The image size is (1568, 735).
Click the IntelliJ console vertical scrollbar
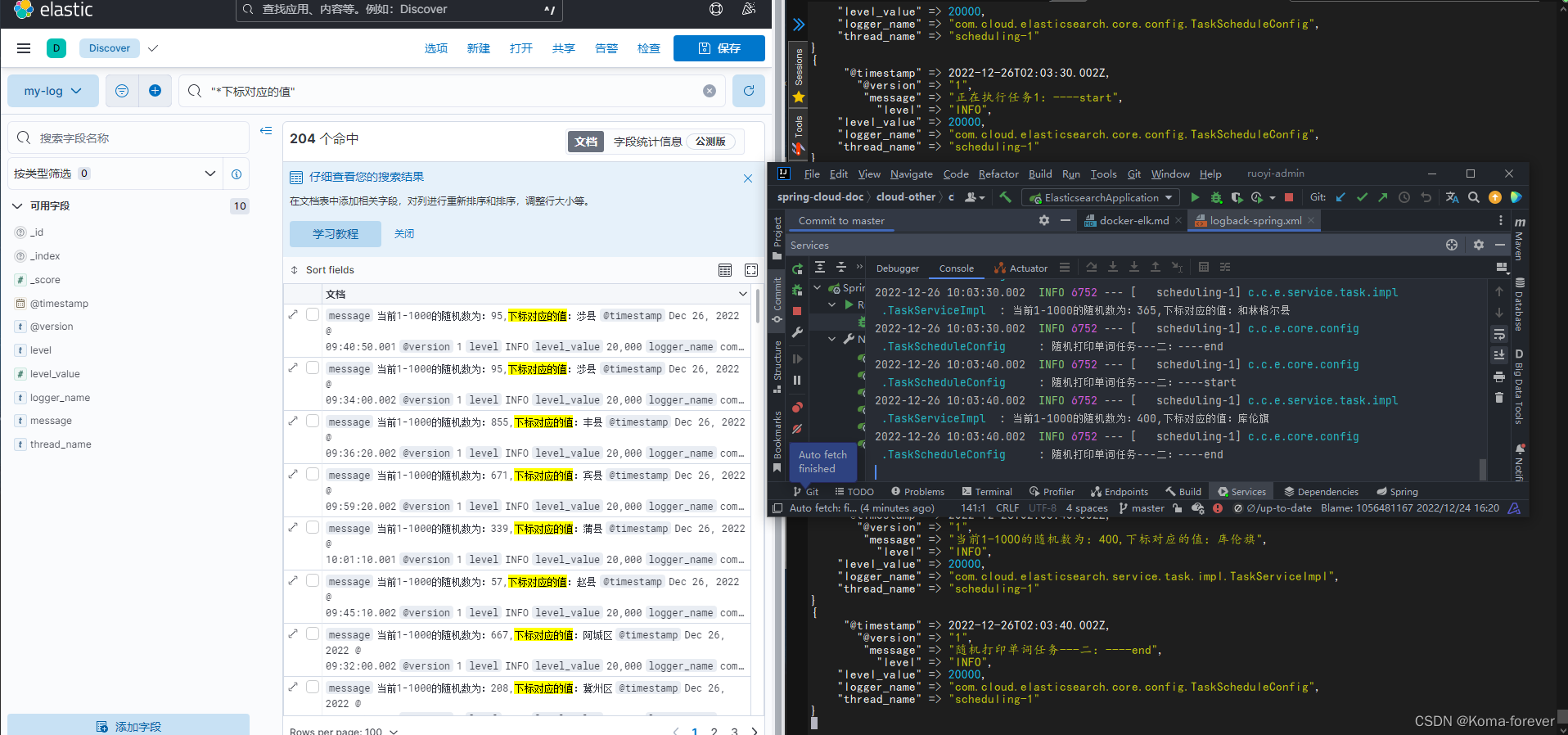point(1483,468)
